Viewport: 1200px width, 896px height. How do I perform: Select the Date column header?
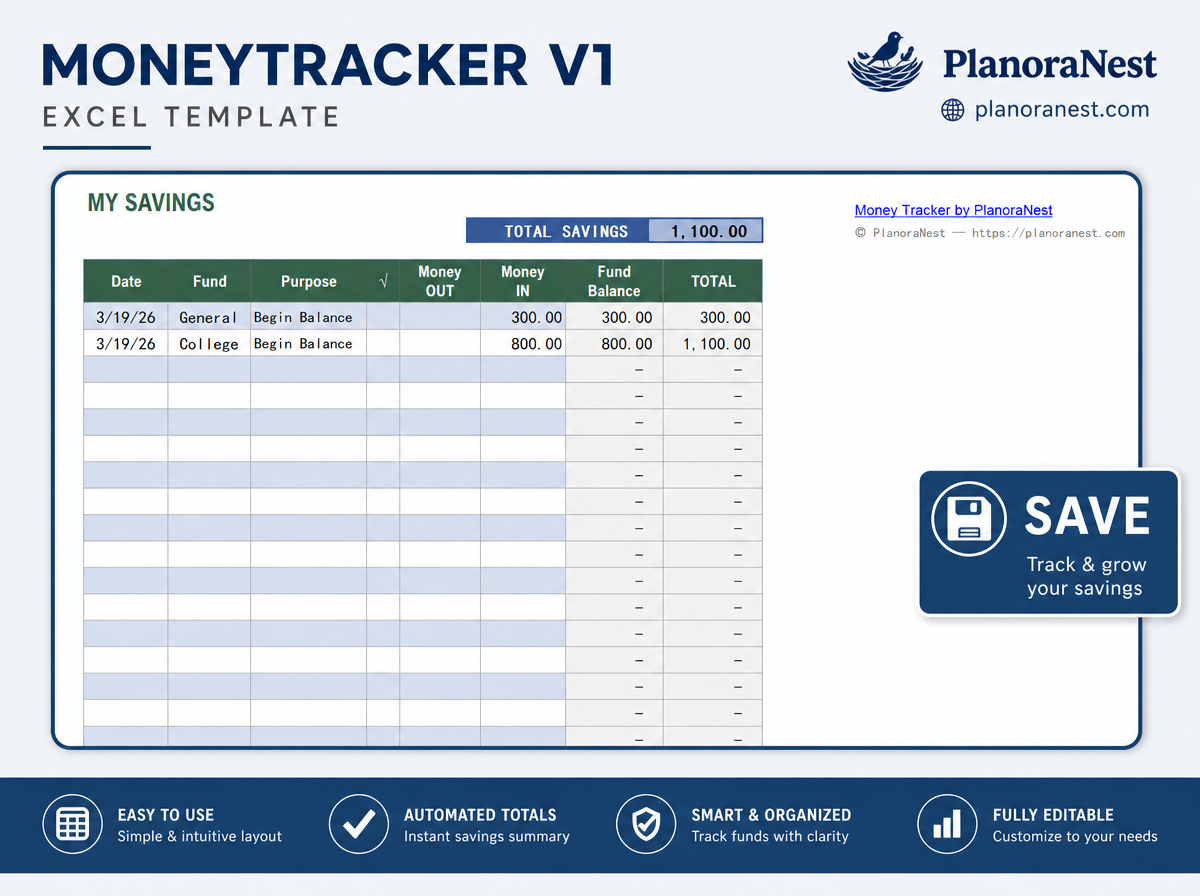[x=126, y=281]
